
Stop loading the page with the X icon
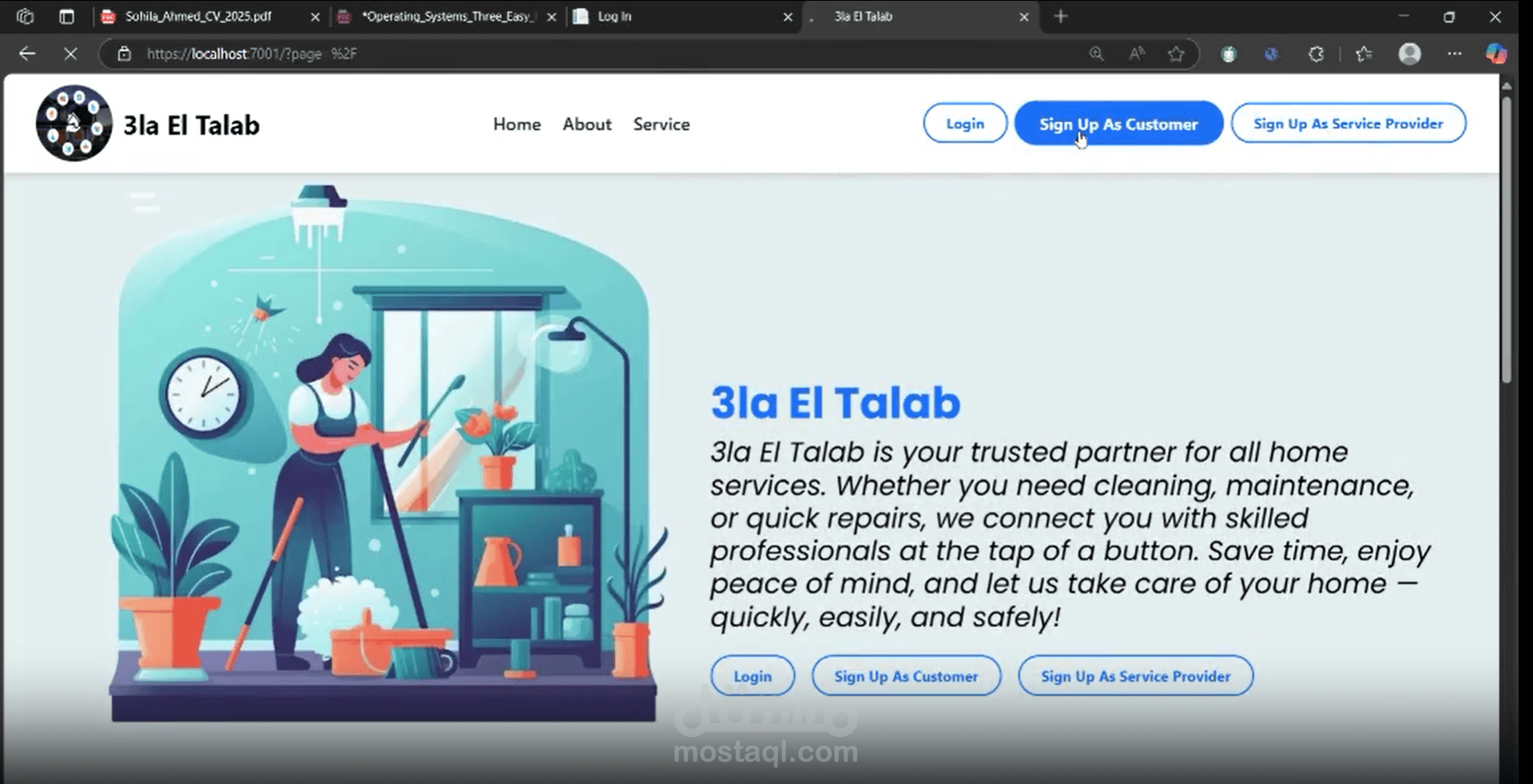point(70,53)
